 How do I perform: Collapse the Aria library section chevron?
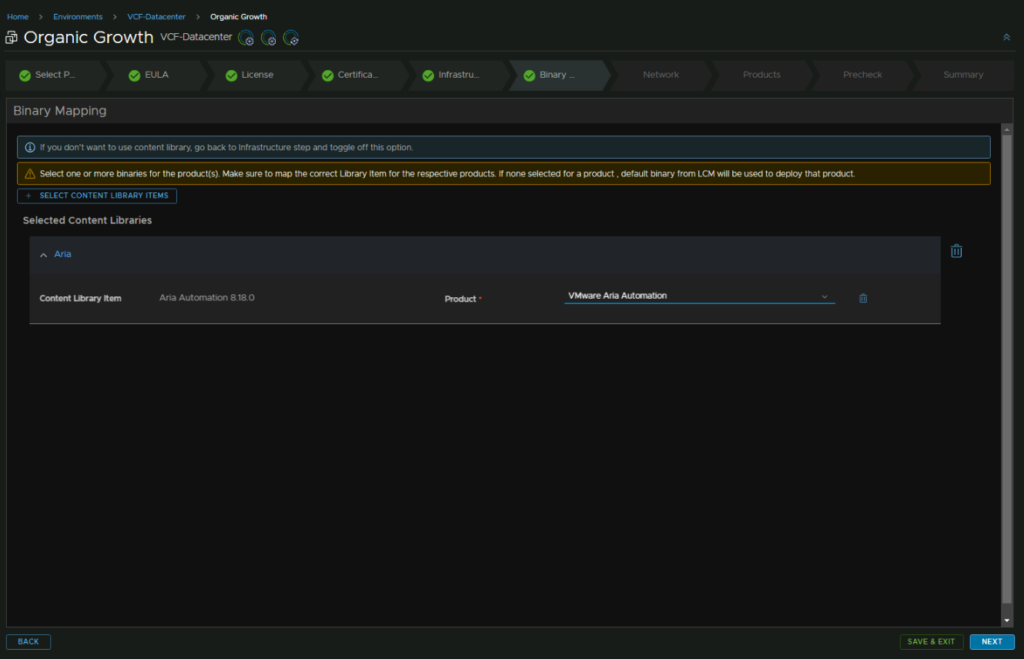click(43, 255)
